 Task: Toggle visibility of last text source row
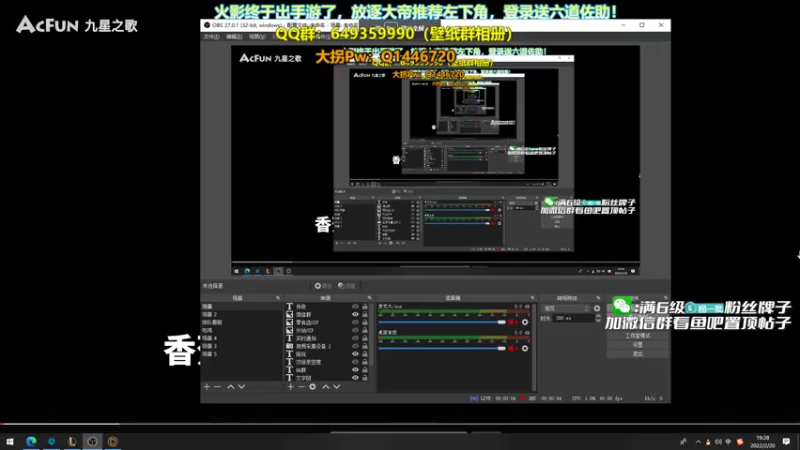355,378
